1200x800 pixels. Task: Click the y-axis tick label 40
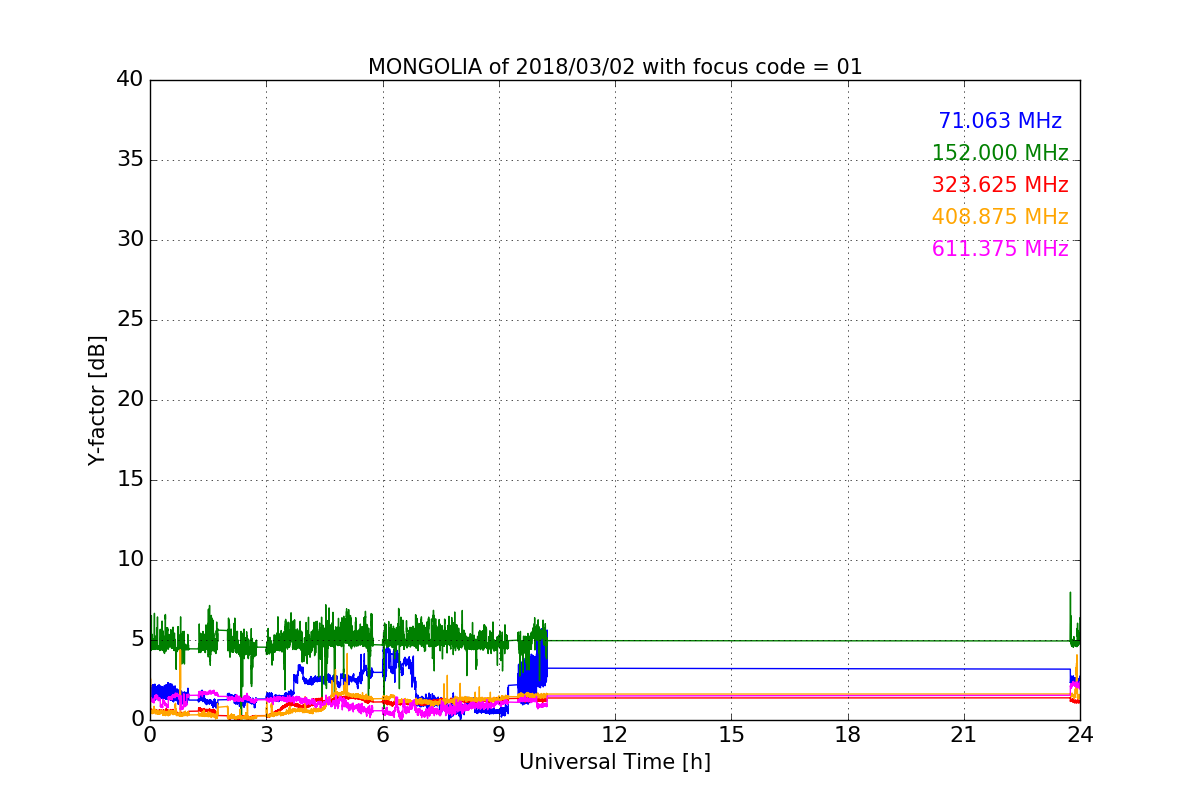pos(130,80)
